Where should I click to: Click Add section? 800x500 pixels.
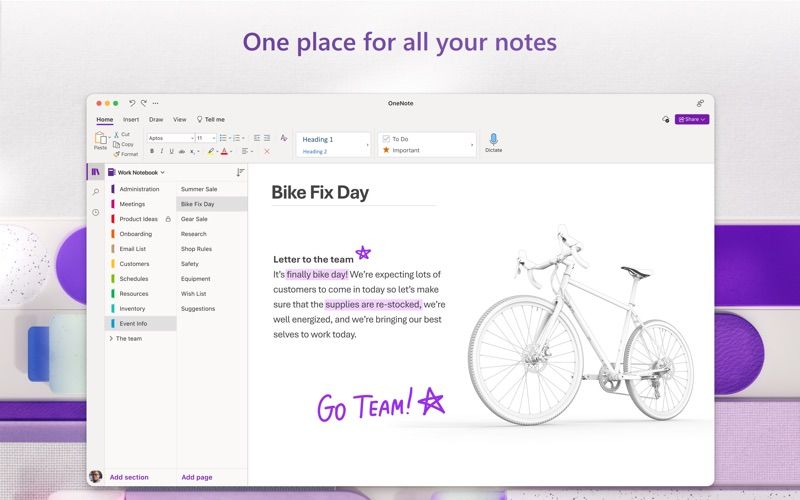(129, 477)
